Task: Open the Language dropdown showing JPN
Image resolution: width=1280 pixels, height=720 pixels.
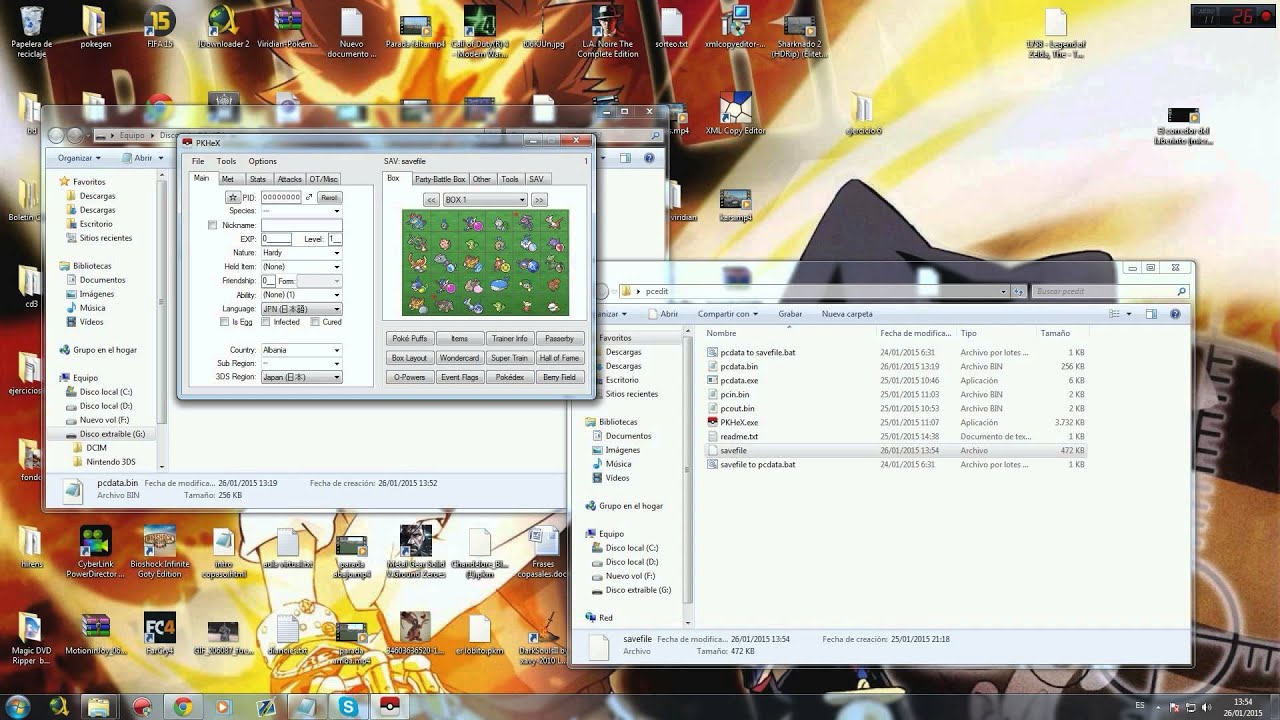Action: [x=301, y=309]
